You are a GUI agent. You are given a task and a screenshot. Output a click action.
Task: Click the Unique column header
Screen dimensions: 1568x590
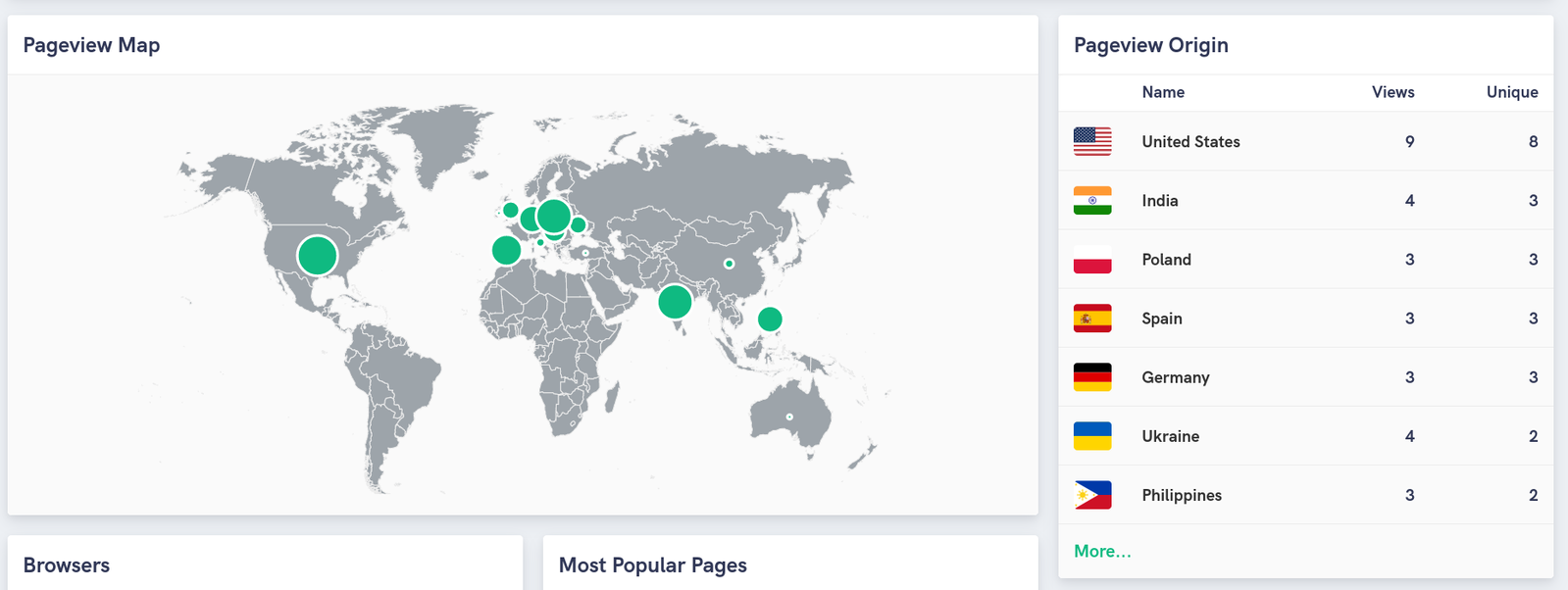tap(1512, 92)
